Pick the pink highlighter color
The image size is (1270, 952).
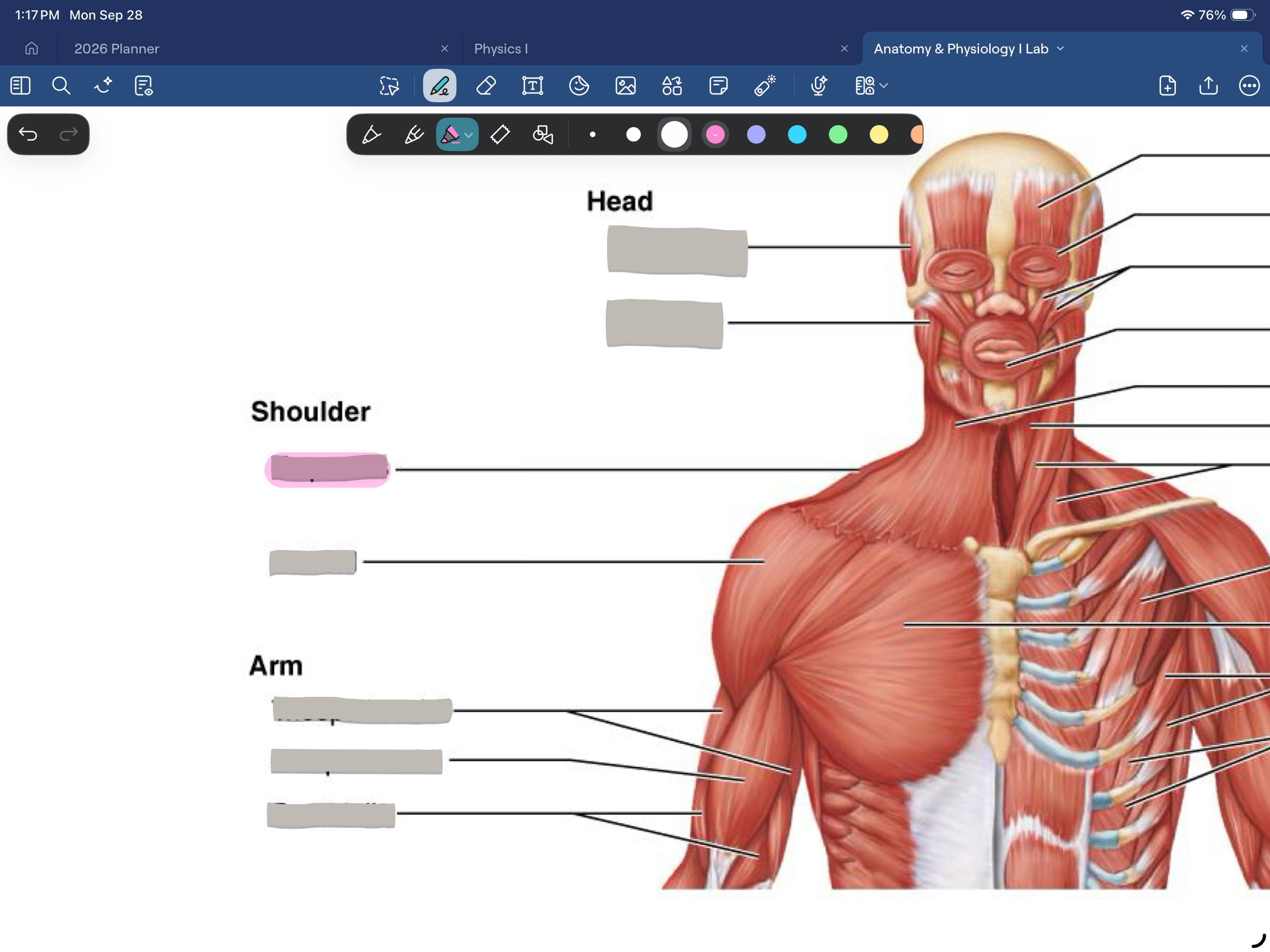pos(715,134)
